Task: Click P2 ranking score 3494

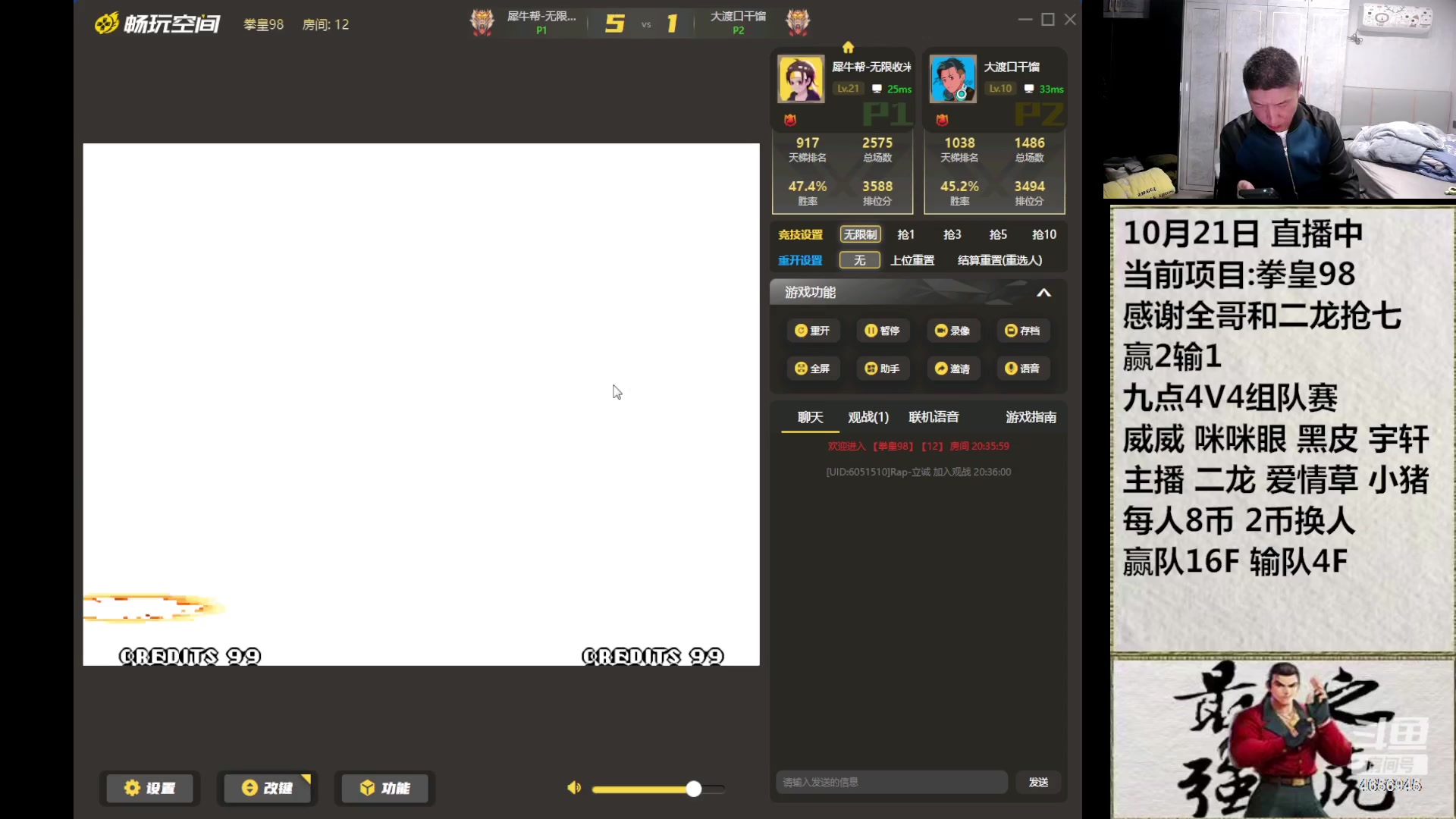Action: coord(1029,186)
